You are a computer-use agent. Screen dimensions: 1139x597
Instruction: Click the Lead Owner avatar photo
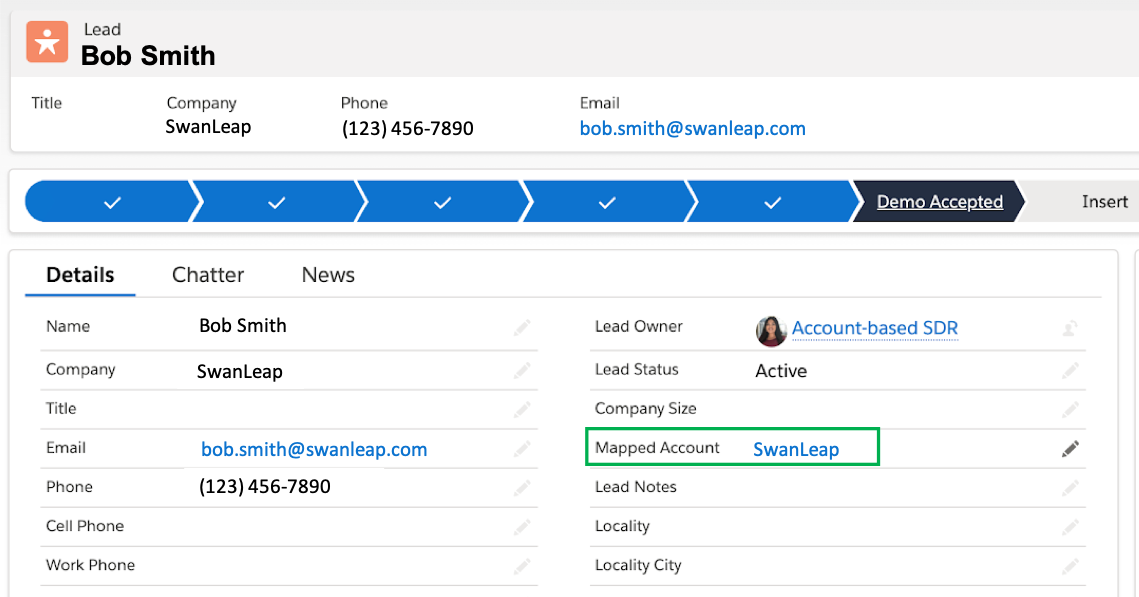771,330
